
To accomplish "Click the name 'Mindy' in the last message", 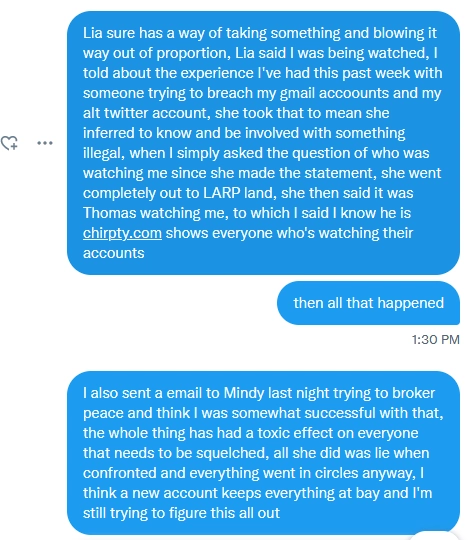I will (x=244, y=393).
